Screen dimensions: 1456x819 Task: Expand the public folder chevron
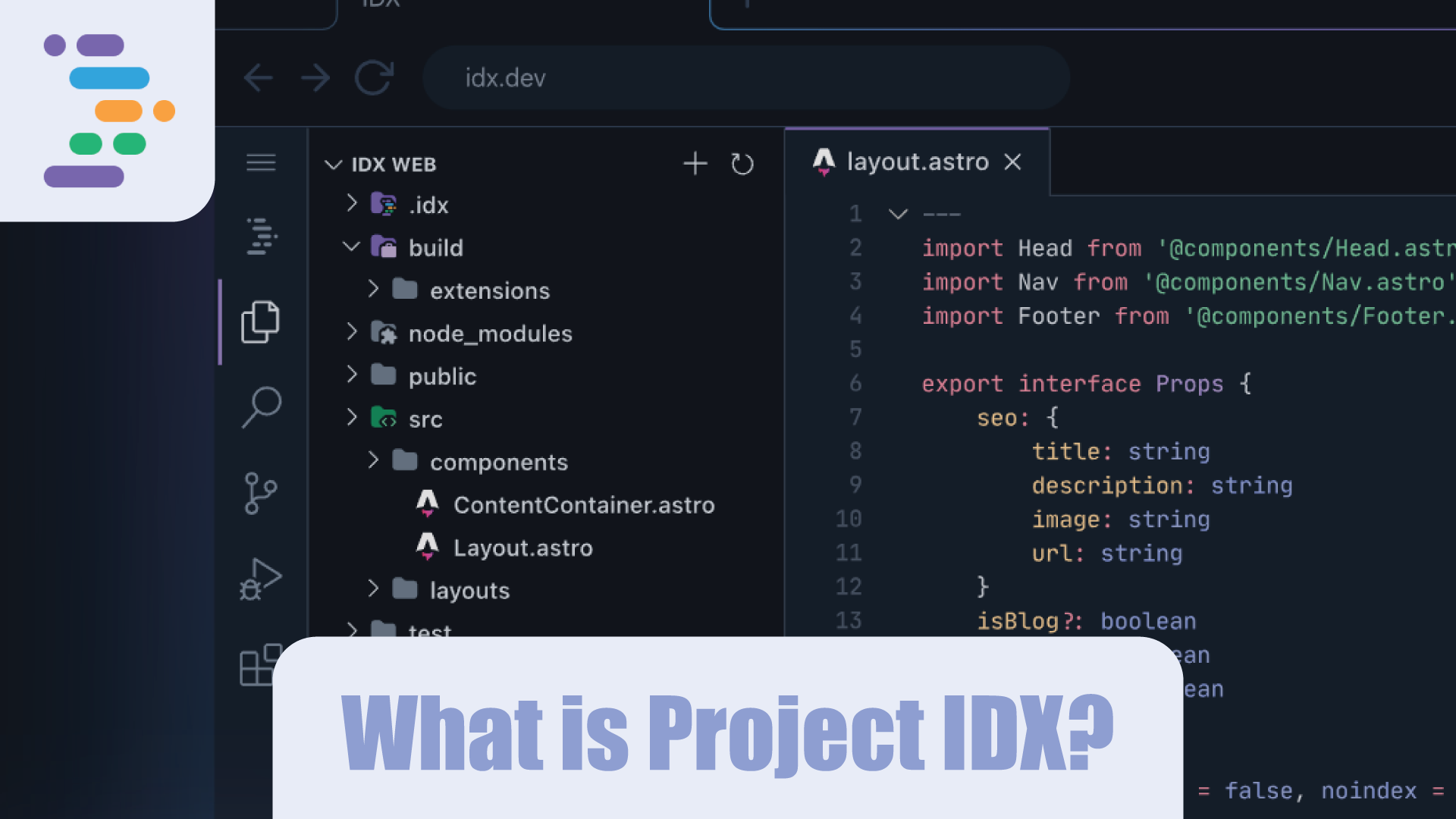(351, 375)
